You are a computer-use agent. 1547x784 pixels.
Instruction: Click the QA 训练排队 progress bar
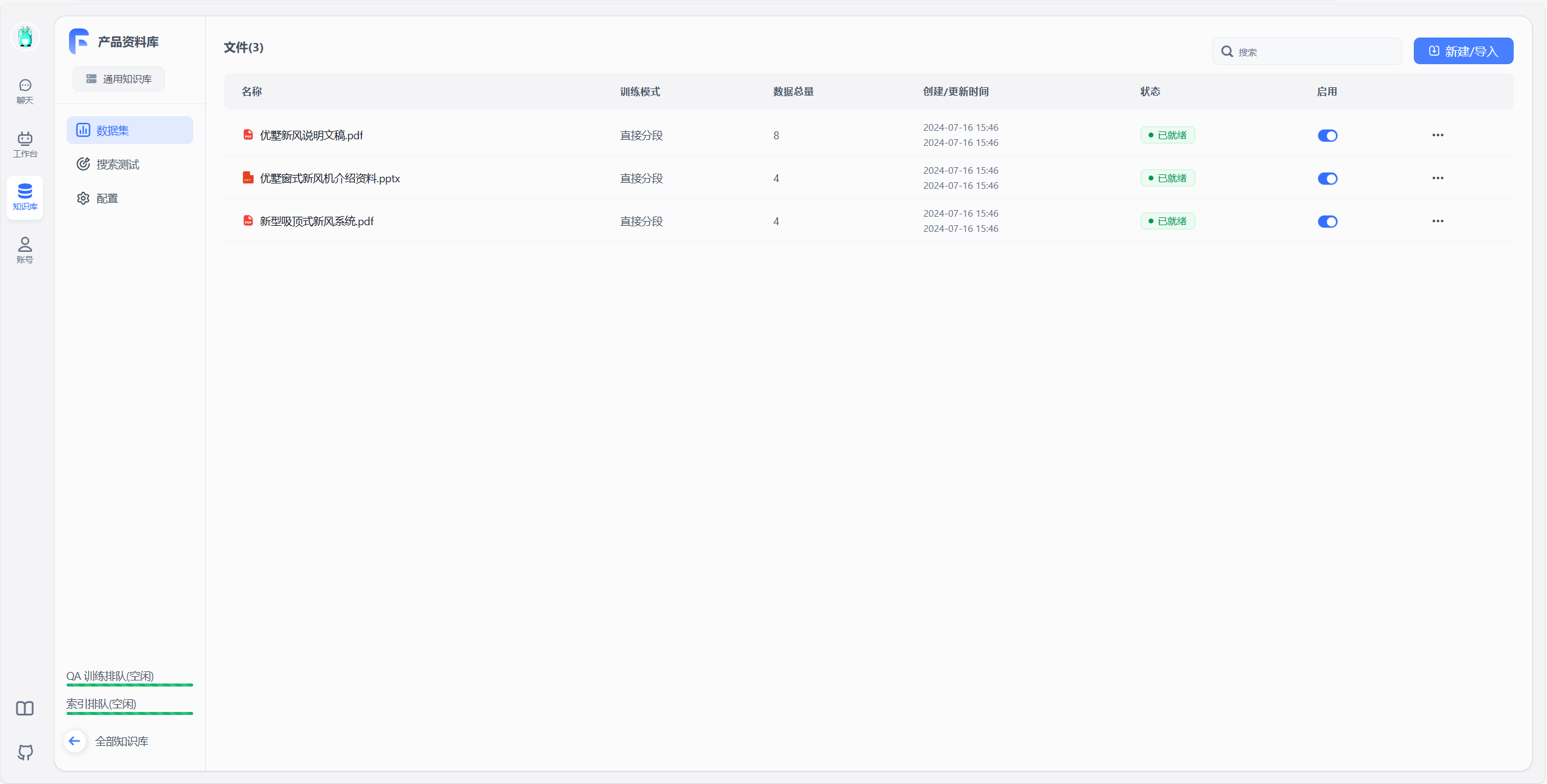point(130,685)
